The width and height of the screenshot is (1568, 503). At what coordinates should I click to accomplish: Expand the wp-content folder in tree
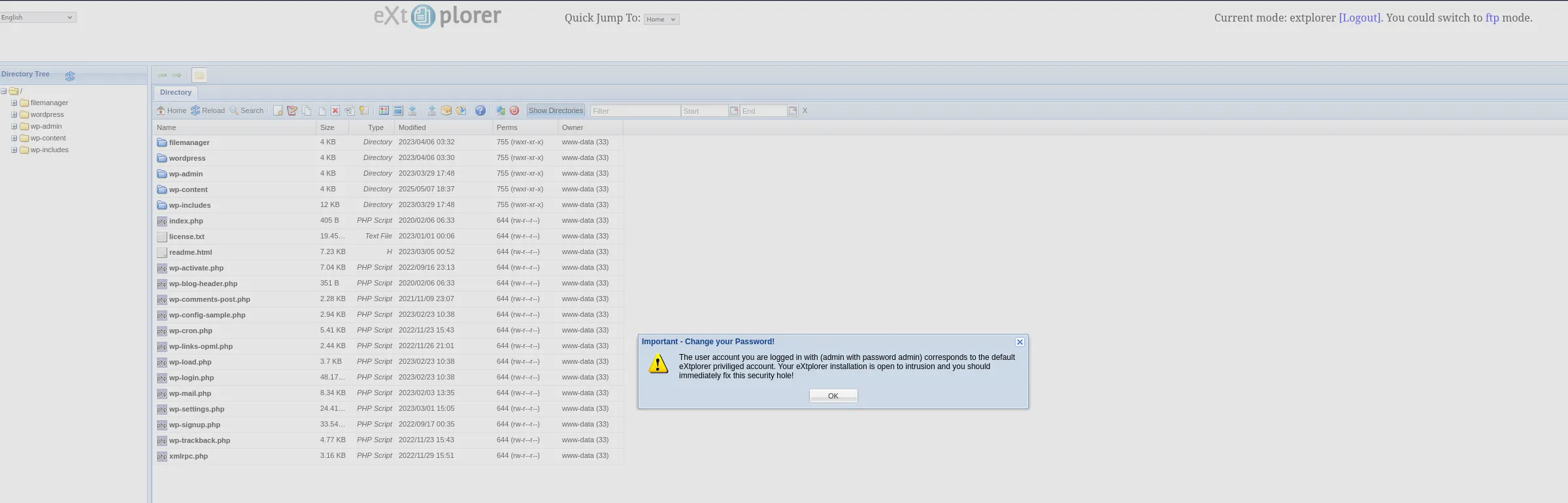tap(14, 138)
